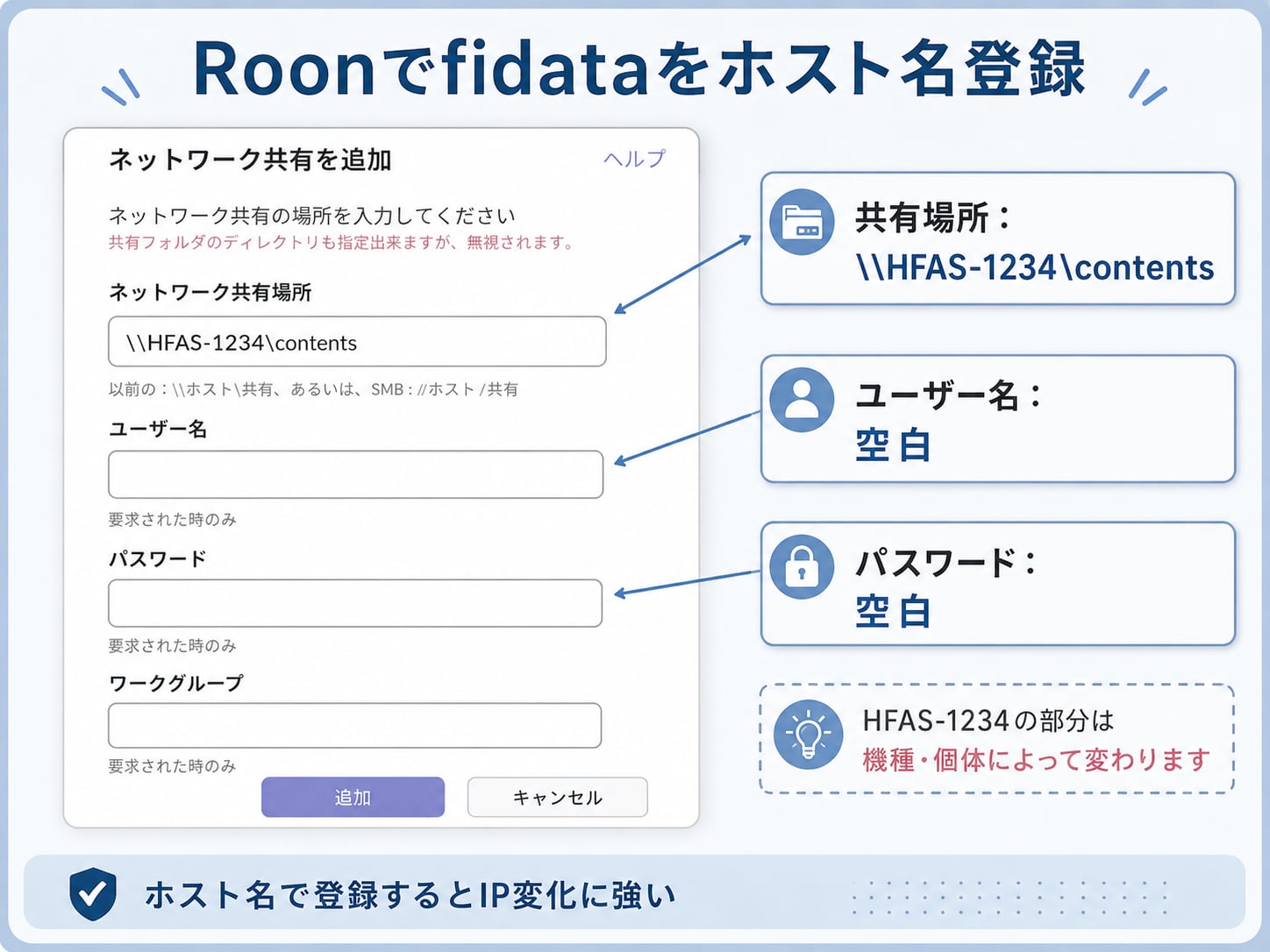This screenshot has width=1270, height=952.
Task: Click the ワークグループ field label
Action: [x=176, y=683]
